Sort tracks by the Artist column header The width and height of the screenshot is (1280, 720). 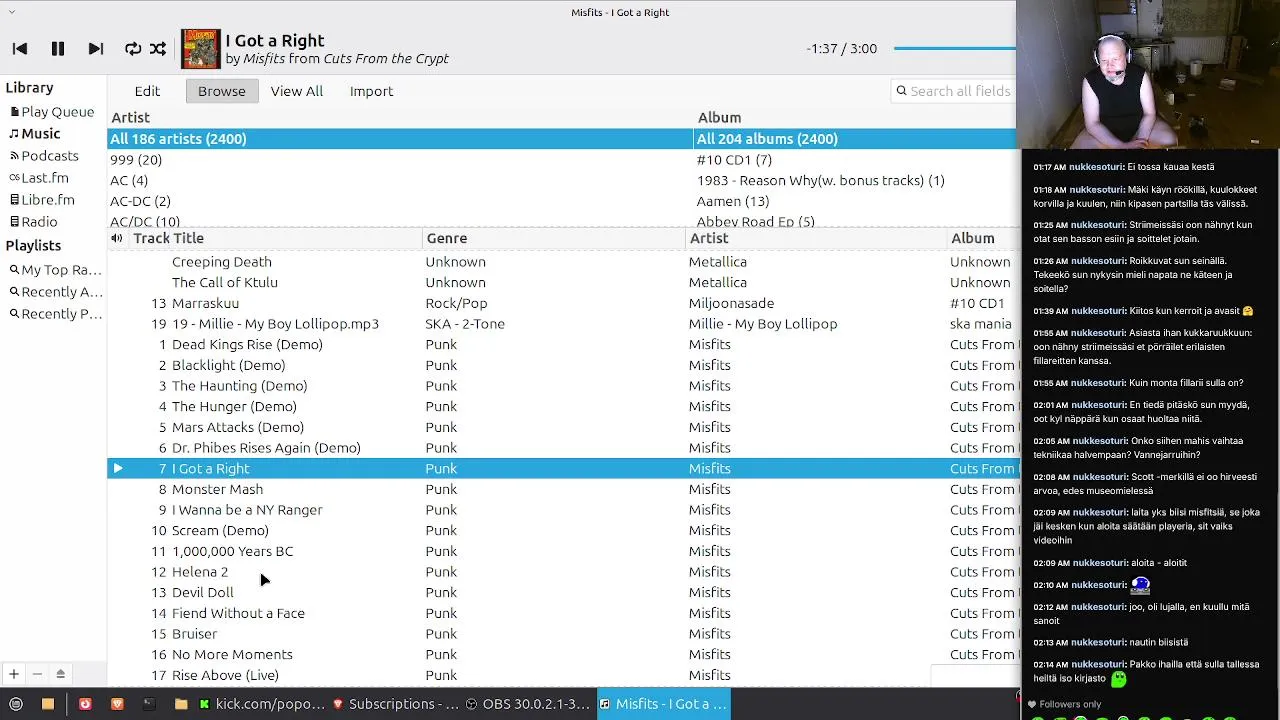[x=709, y=238]
